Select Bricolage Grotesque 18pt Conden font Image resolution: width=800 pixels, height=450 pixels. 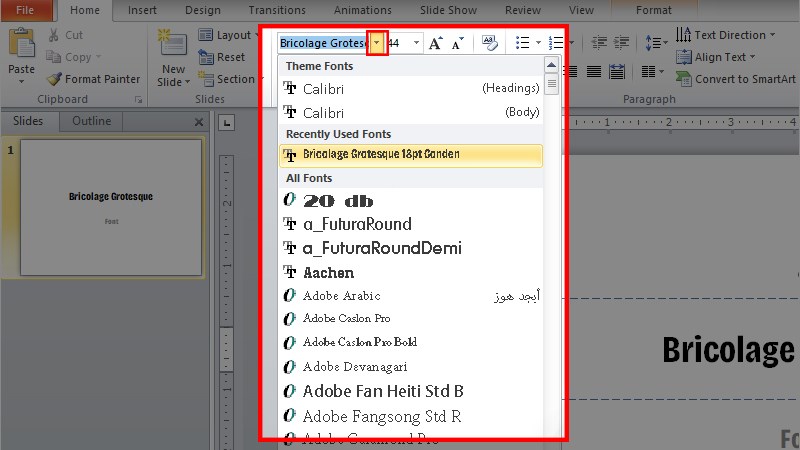click(x=411, y=155)
